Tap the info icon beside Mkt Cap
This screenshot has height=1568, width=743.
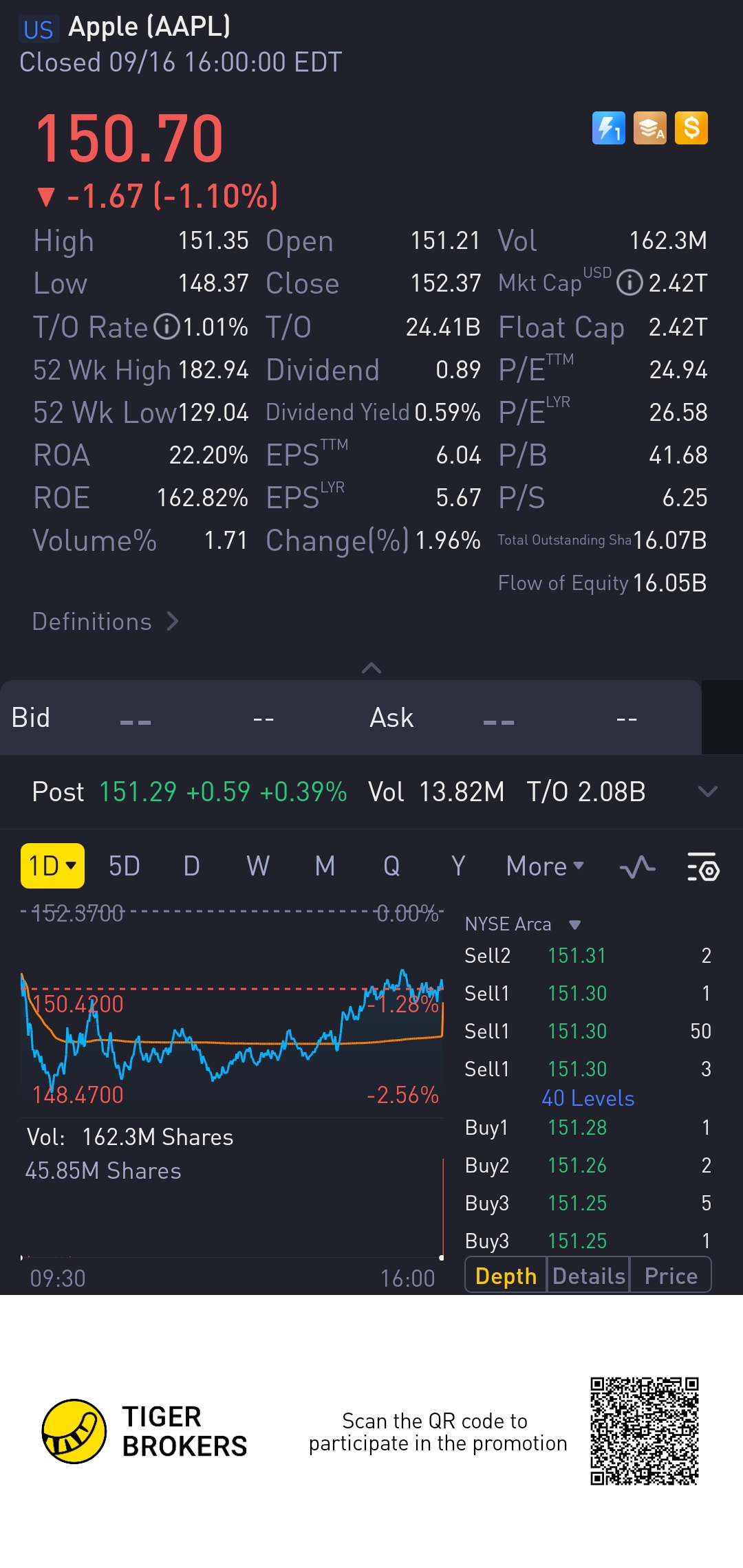(x=629, y=283)
